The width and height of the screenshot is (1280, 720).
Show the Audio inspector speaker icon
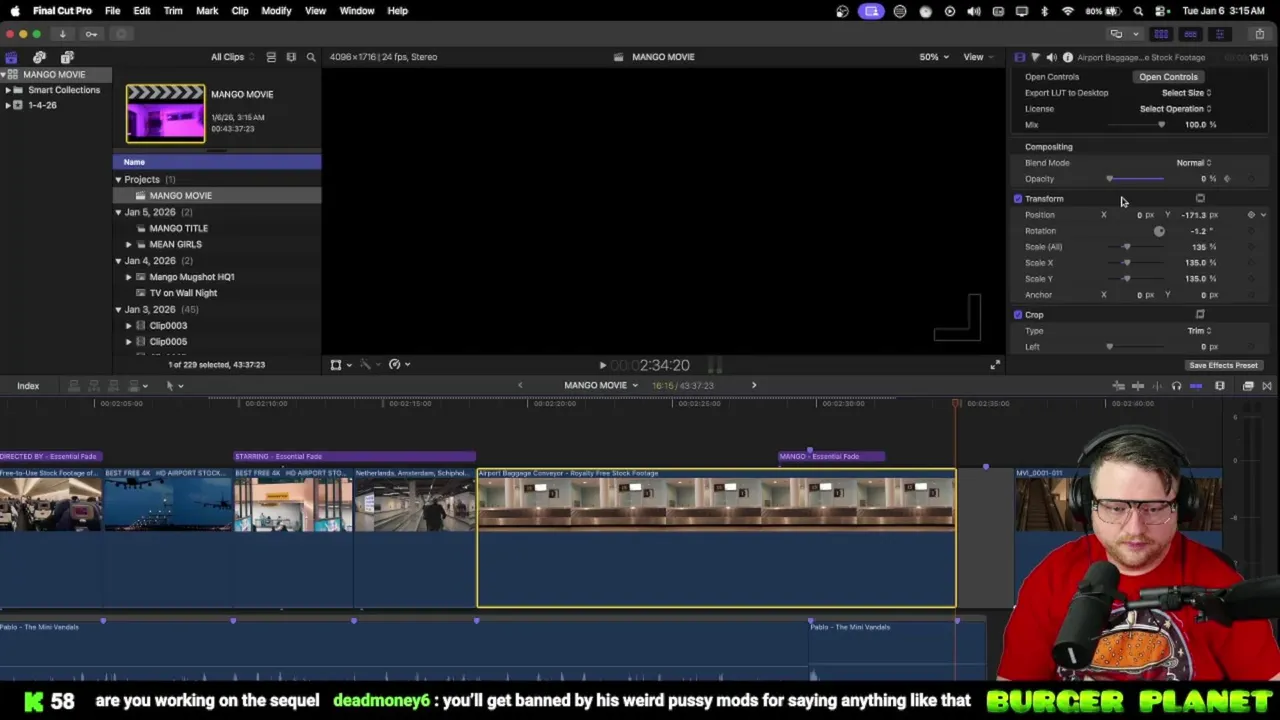pyautogui.click(x=1051, y=57)
